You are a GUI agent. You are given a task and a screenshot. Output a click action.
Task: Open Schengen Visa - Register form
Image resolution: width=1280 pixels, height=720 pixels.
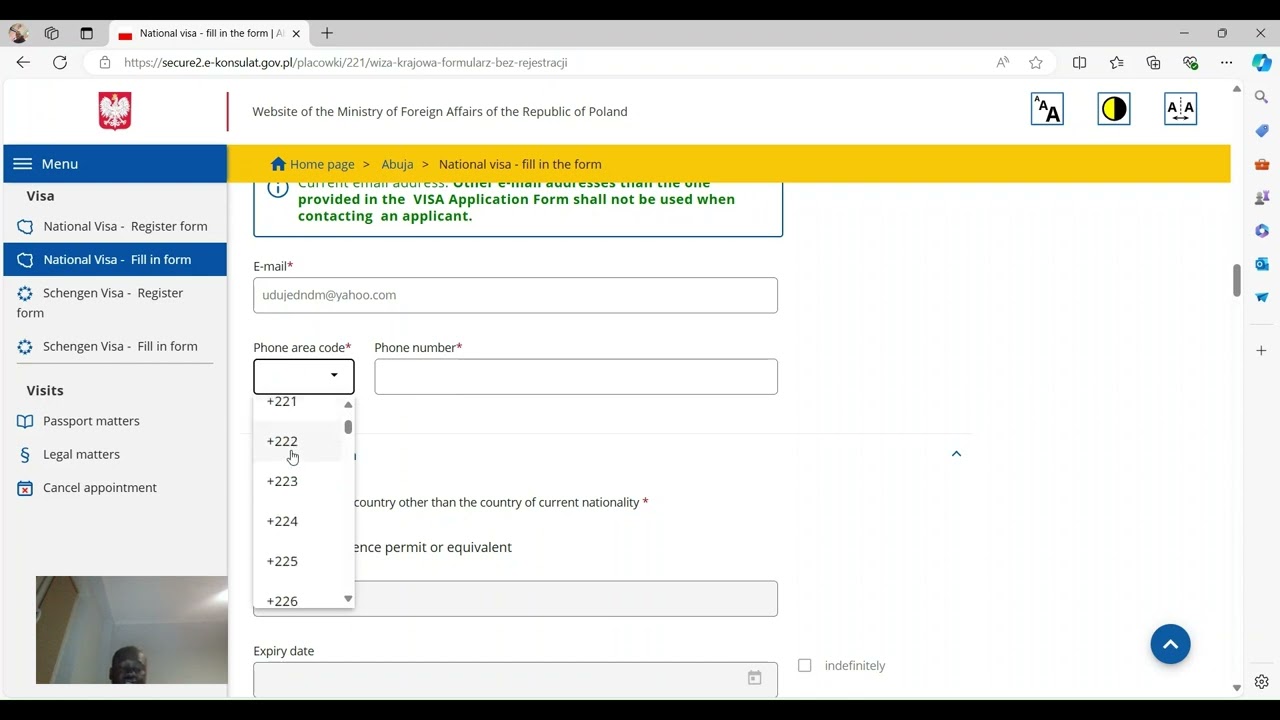pyautogui.click(x=115, y=303)
